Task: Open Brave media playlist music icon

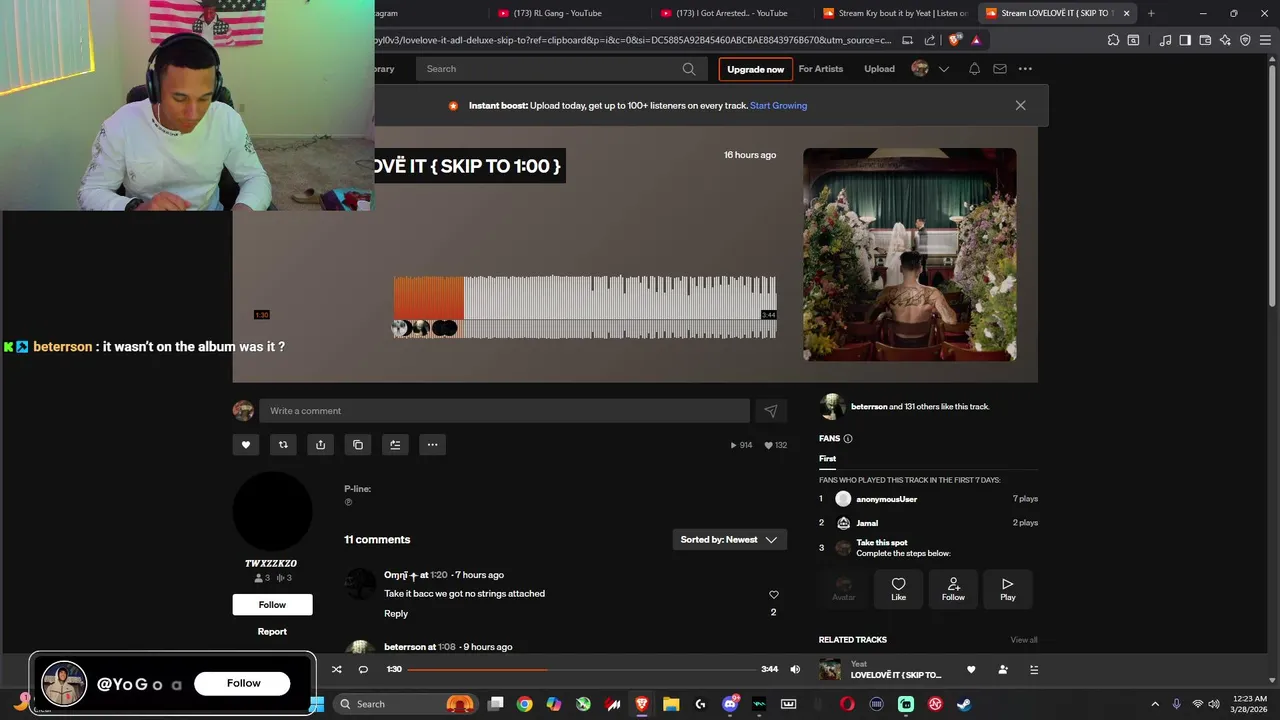Action: 1165,40
